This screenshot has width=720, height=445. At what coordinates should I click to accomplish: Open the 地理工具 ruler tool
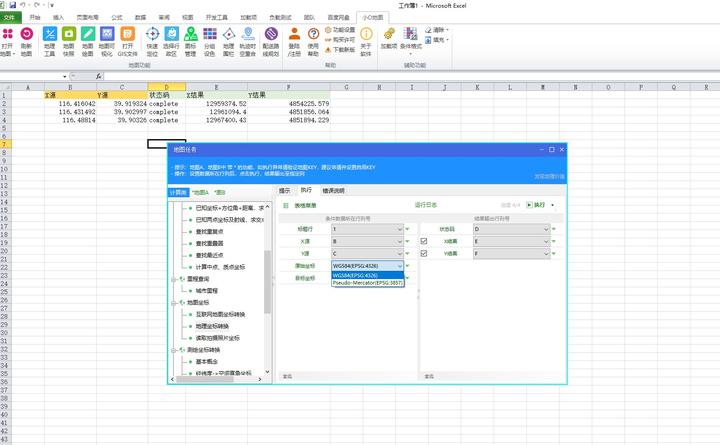click(50, 41)
